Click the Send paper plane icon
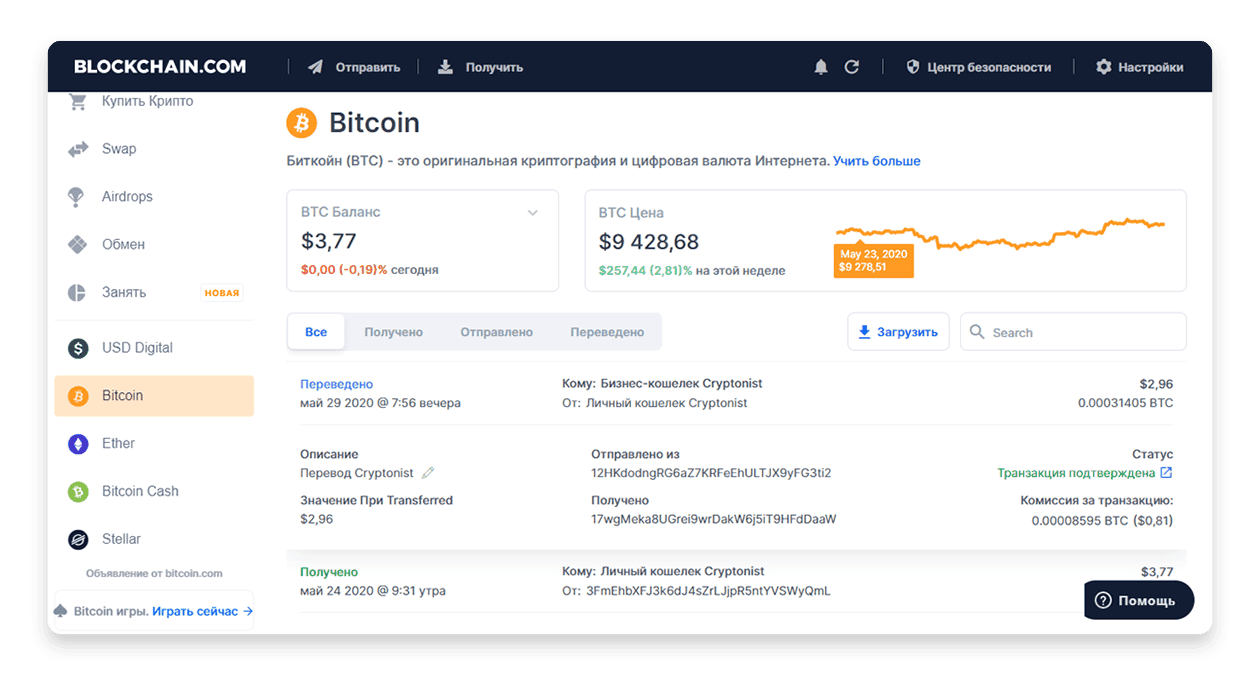 [316, 67]
